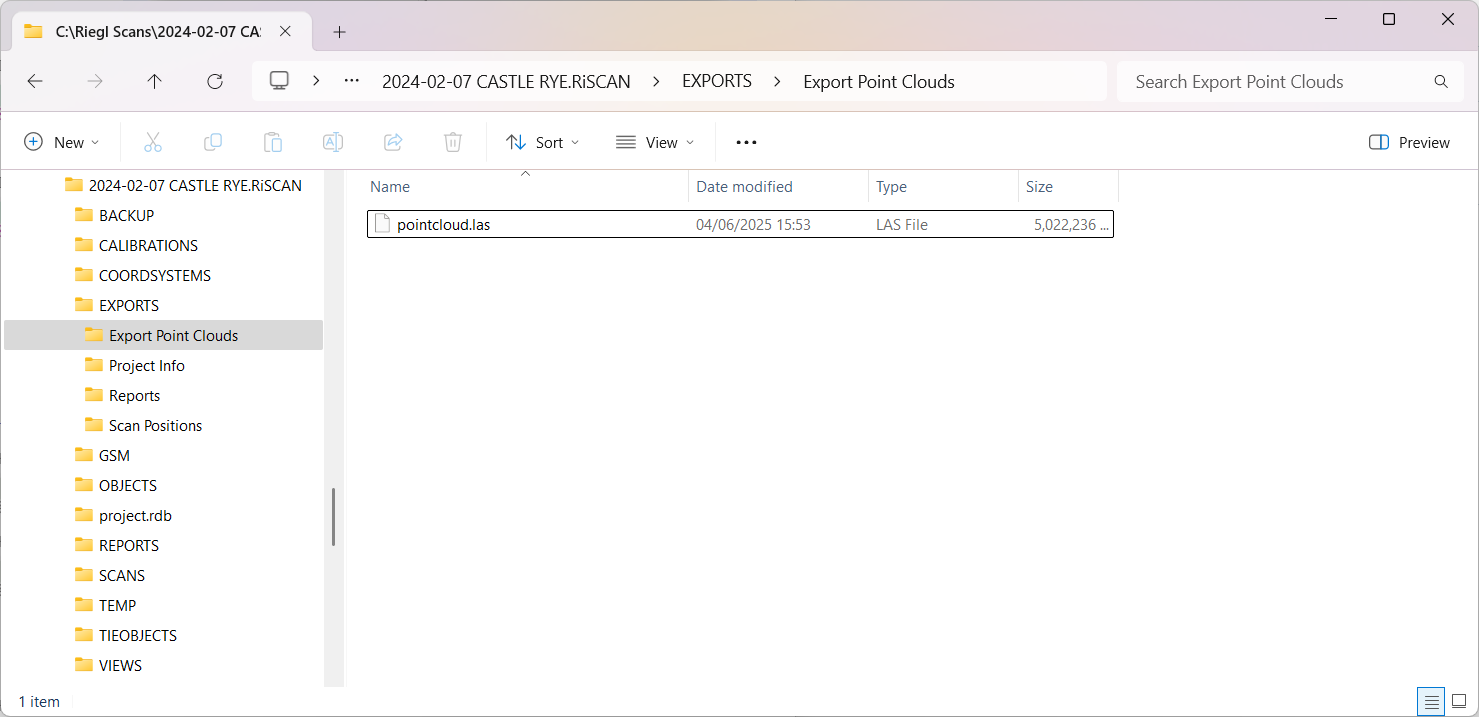Click the Cut scissors icon
Screen dimensions: 1479x717
[x=153, y=142]
